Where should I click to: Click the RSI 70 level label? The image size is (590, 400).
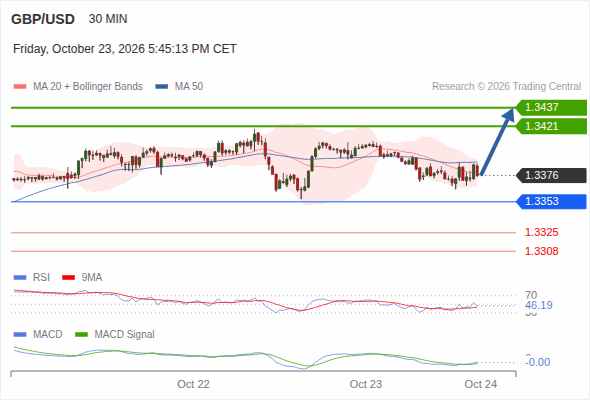pos(531,295)
